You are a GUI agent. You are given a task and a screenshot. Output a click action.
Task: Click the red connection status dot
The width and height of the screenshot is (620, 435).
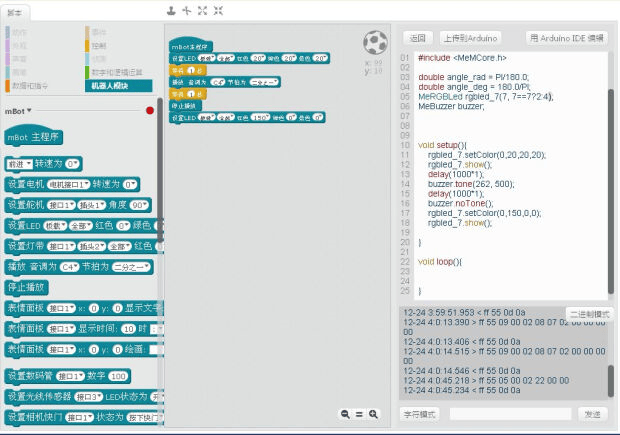[150, 110]
